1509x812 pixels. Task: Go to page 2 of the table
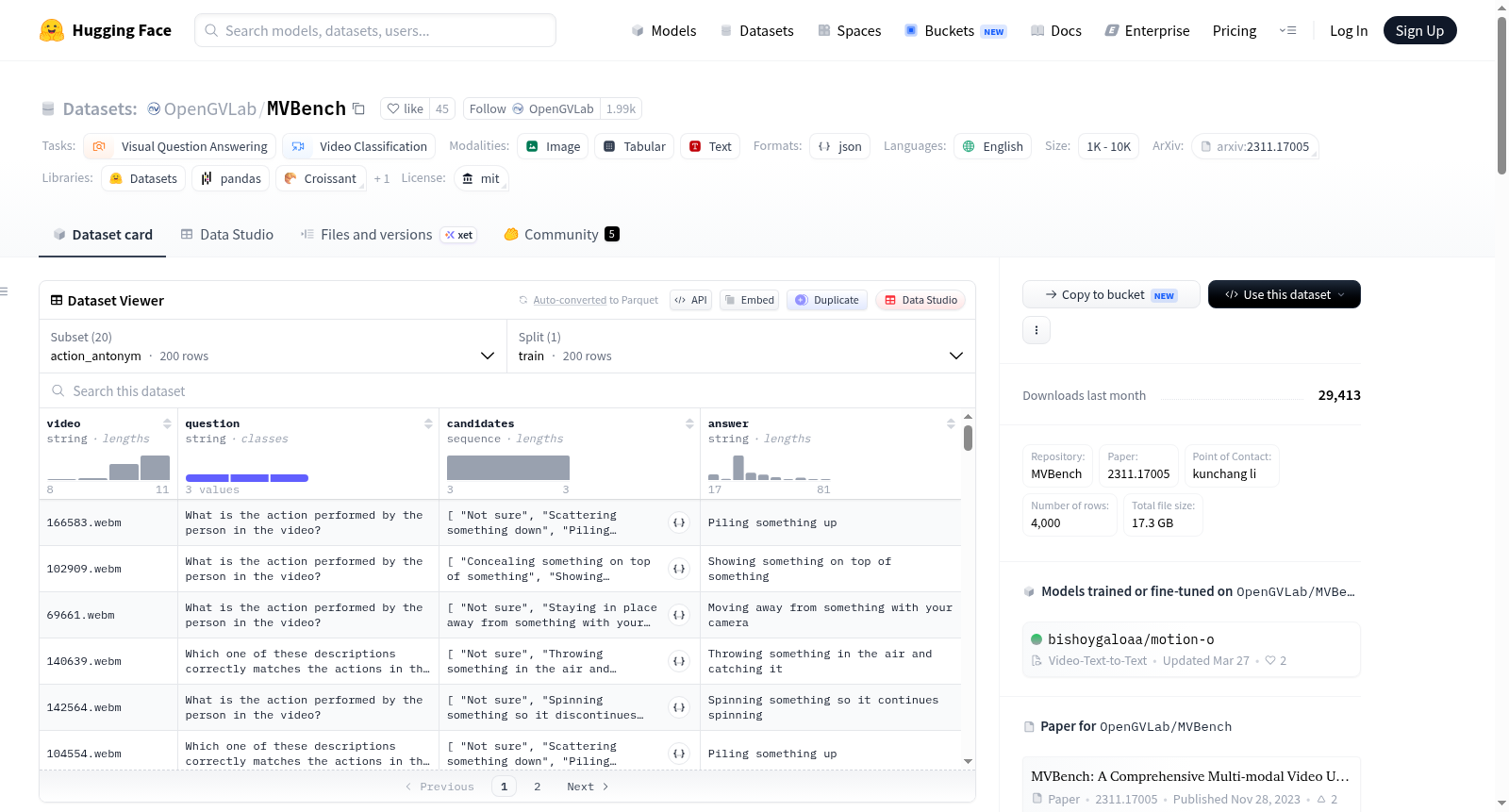click(x=538, y=787)
